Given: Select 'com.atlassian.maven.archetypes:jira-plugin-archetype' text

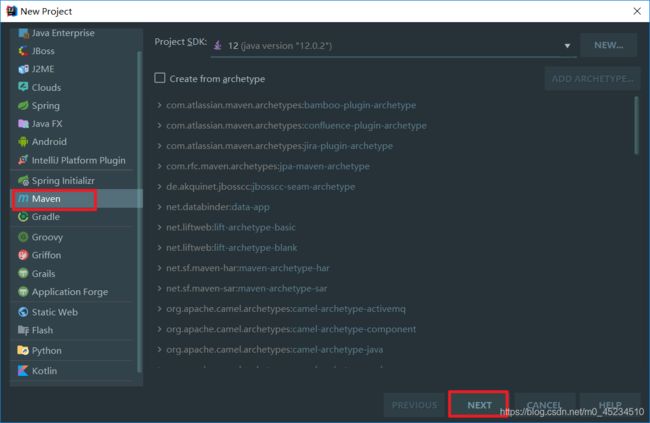Looking at the screenshot, I should click(279, 146).
